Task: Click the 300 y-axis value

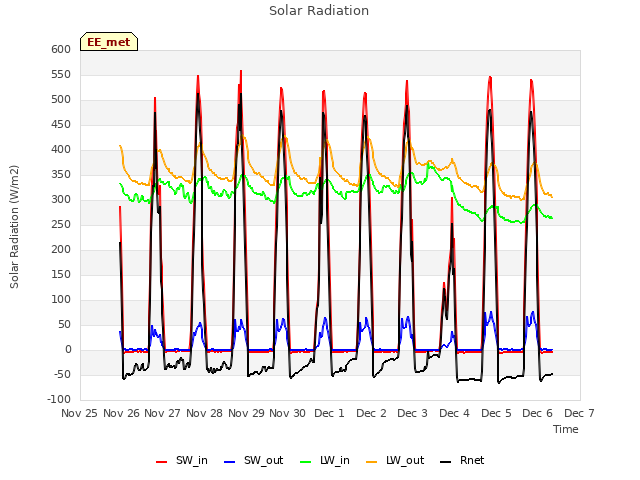Action: (61, 200)
